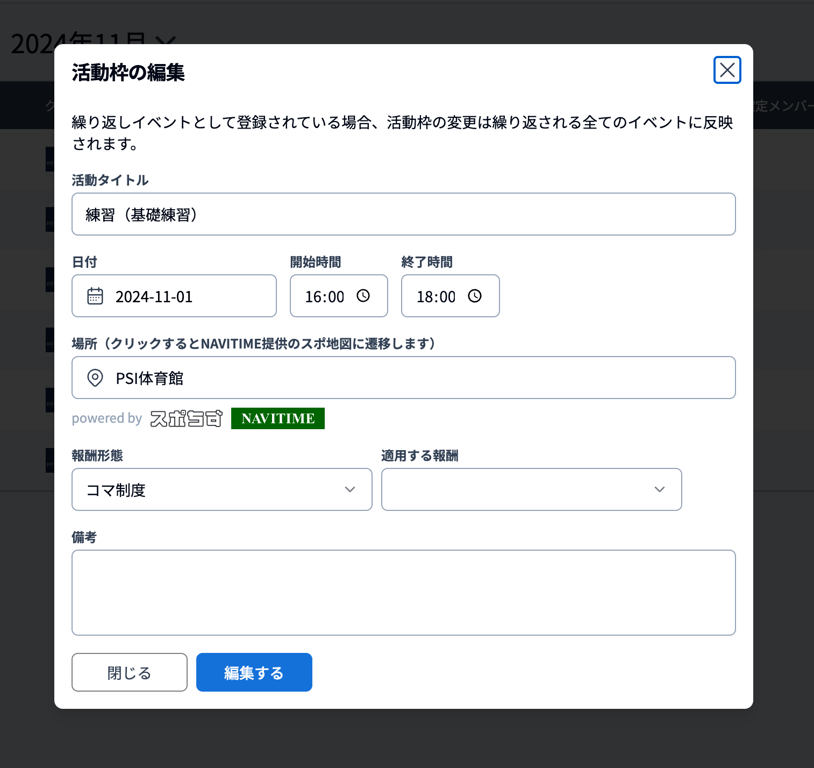Click the location pin icon in 場所 field
The height and width of the screenshot is (768, 814).
pos(95,378)
